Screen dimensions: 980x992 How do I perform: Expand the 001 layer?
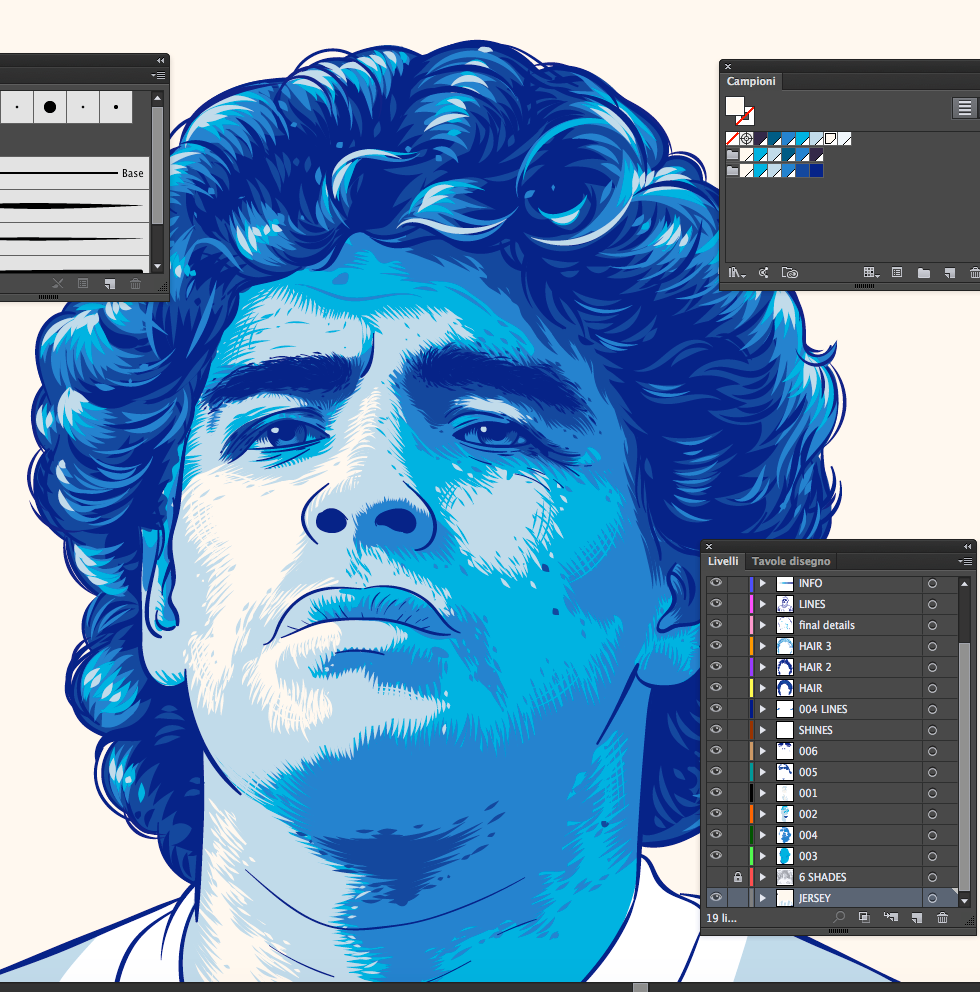point(763,793)
